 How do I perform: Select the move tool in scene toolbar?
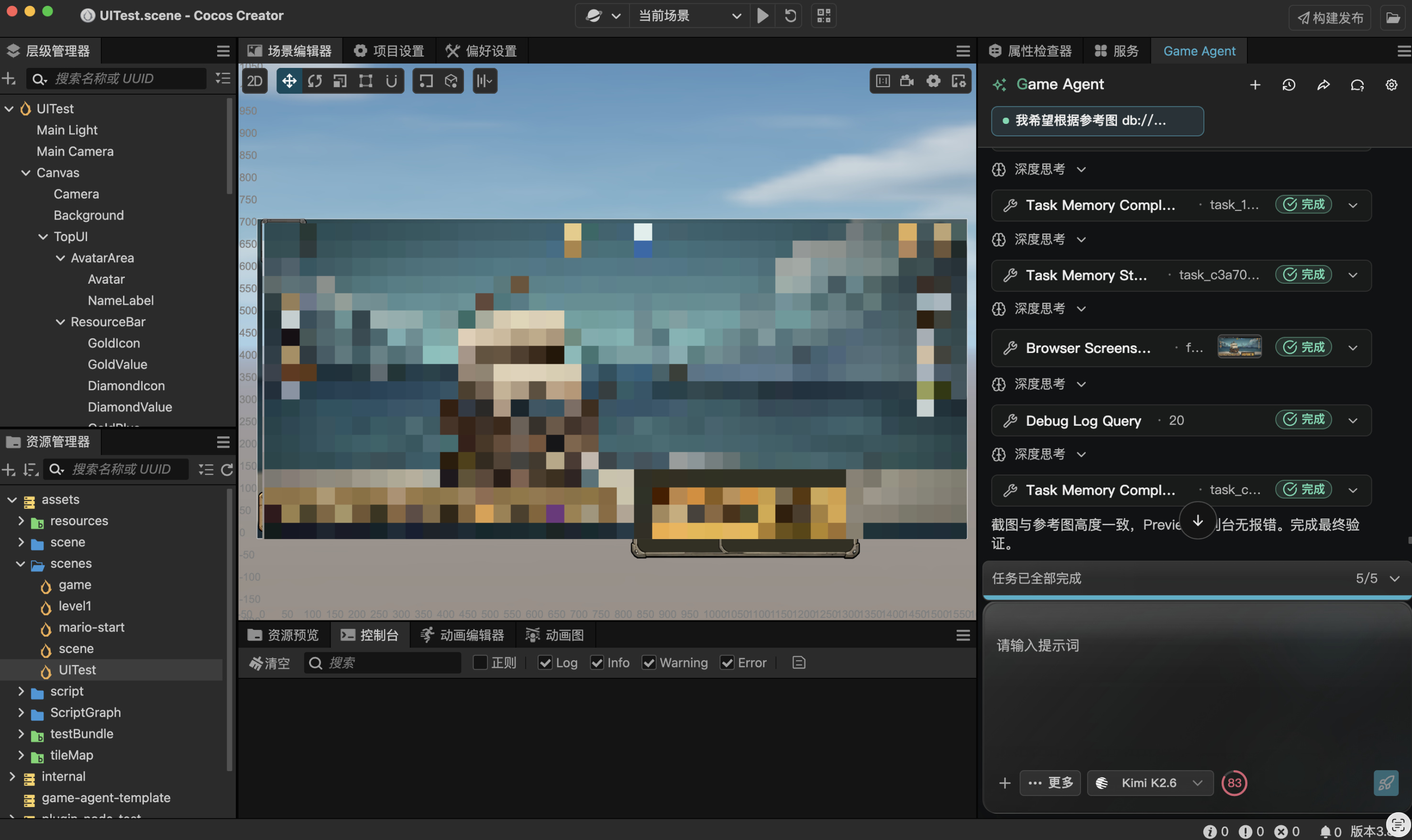pos(289,81)
